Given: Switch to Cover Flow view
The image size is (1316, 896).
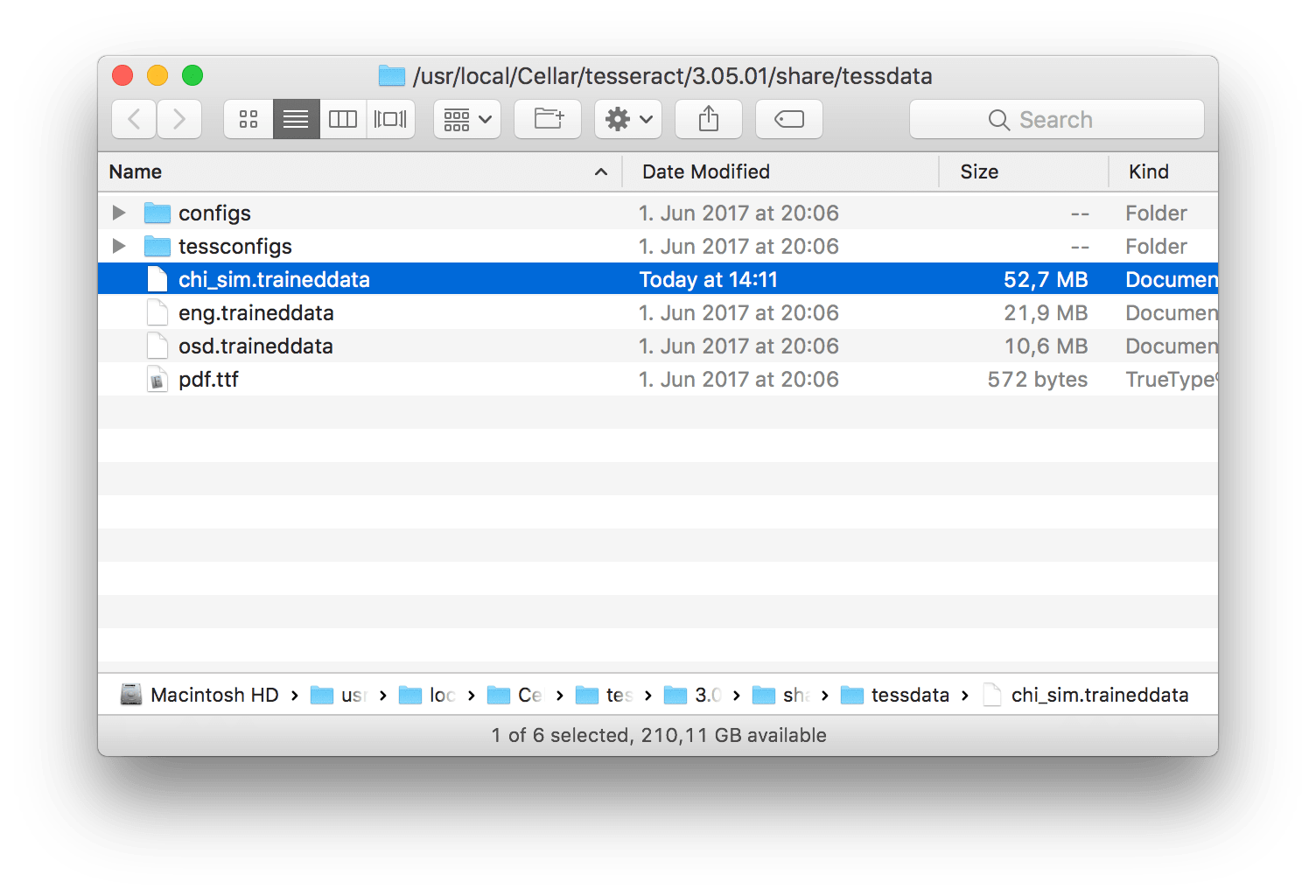Looking at the screenshot, I should 390,119.
